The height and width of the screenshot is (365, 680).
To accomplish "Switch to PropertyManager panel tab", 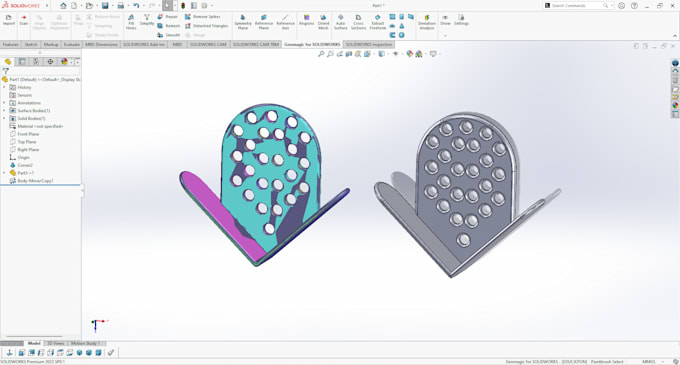I will point(22,62).
